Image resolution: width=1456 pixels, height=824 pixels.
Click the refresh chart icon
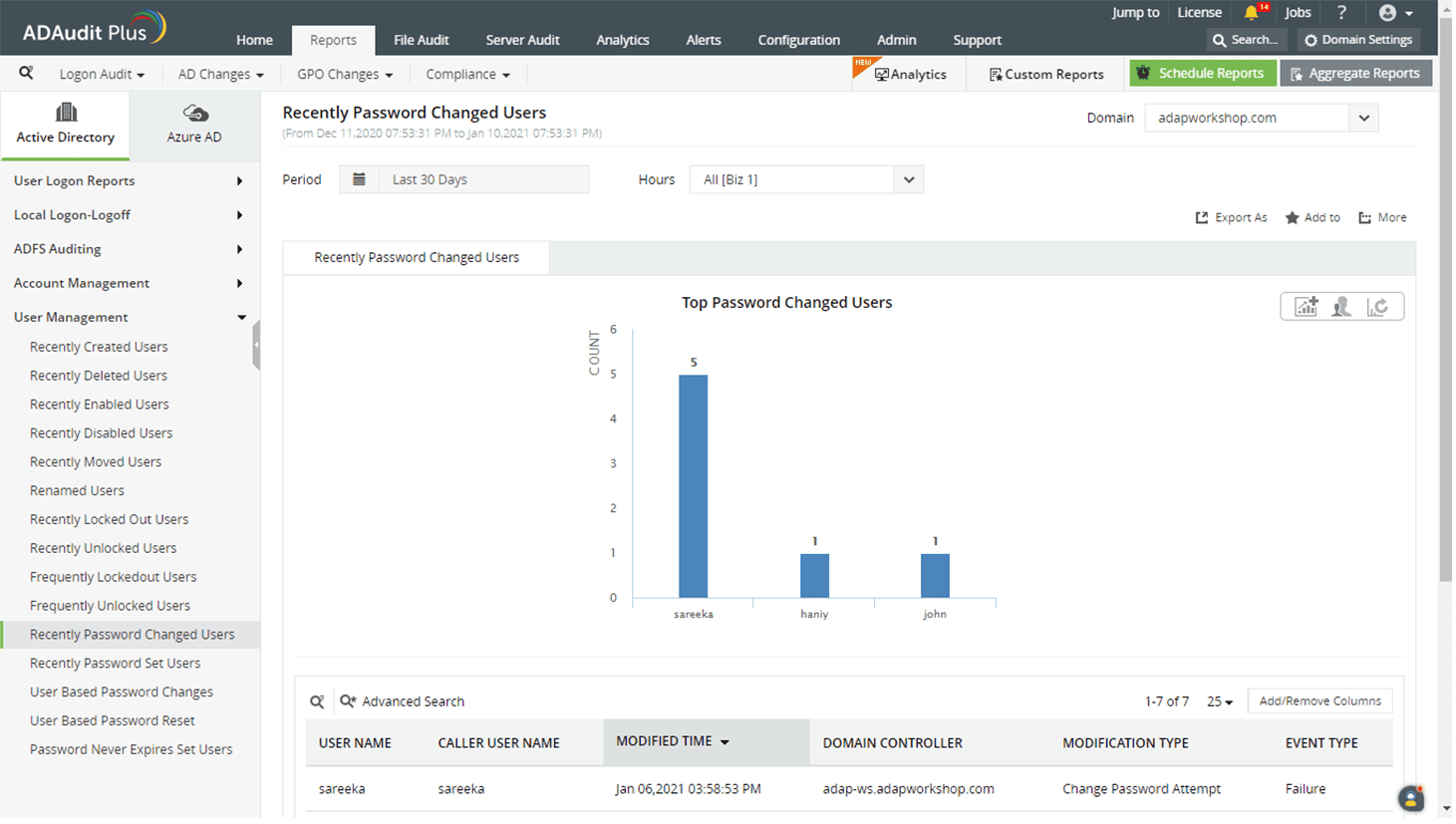[1377, 307]
